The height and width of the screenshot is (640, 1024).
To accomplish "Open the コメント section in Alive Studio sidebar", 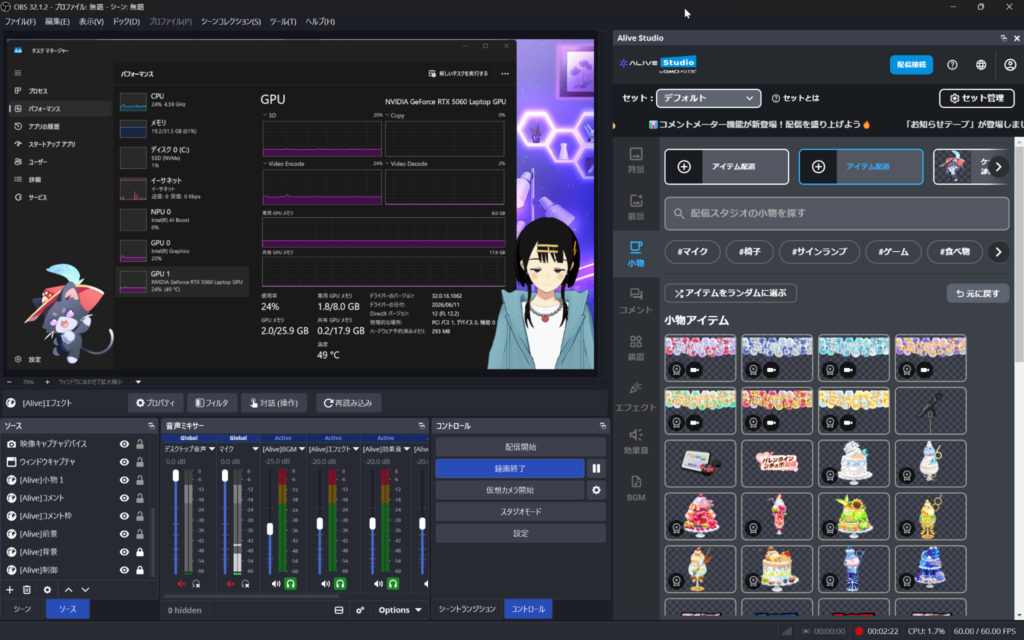I will pos(635,301).
